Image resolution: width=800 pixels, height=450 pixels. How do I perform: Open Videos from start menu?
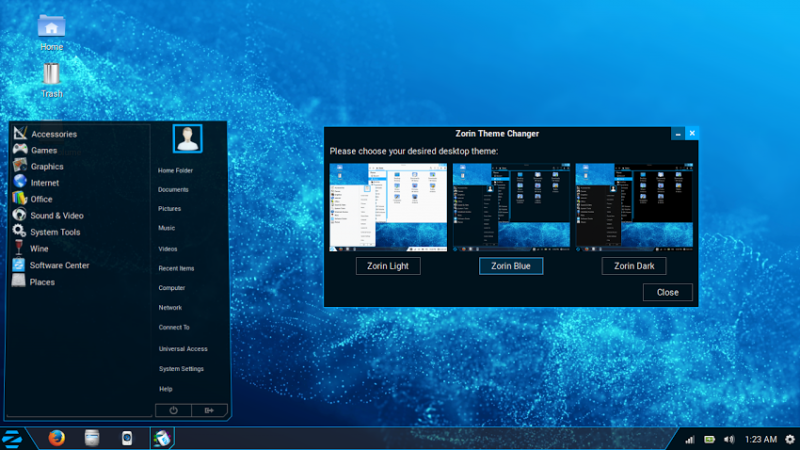(x=168, y=249)
